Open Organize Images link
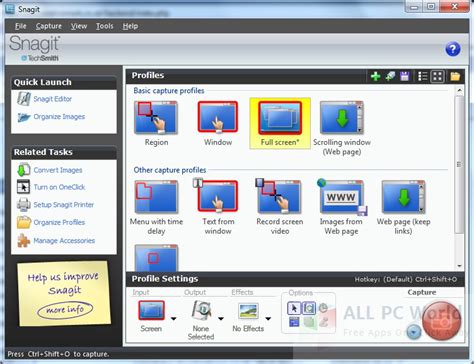This screenshot has height=364, width=474. (x=59, y=117)
